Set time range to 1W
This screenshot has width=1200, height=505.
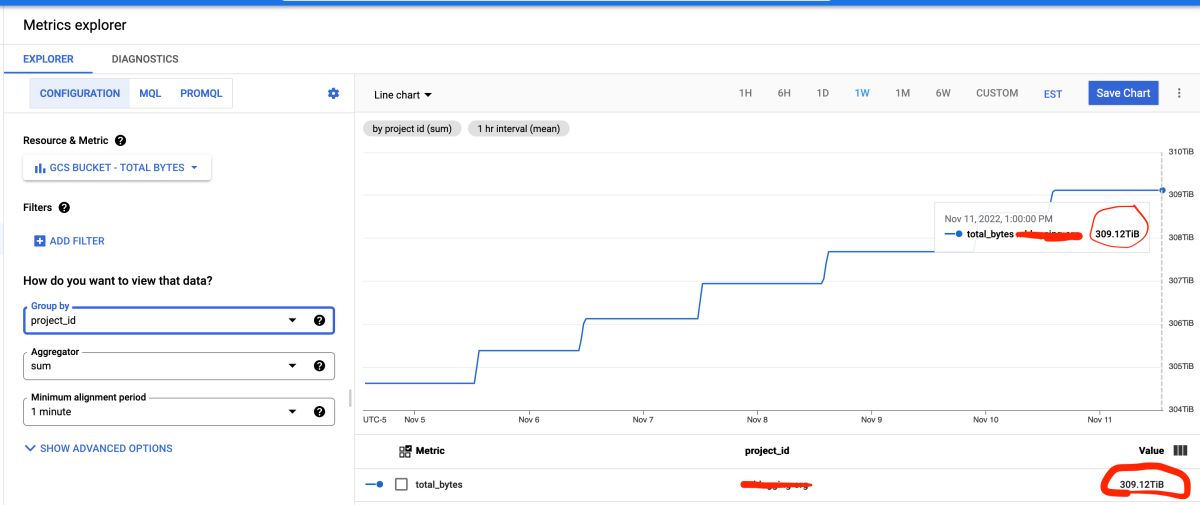pyautogui.click(x=862, y=93)
